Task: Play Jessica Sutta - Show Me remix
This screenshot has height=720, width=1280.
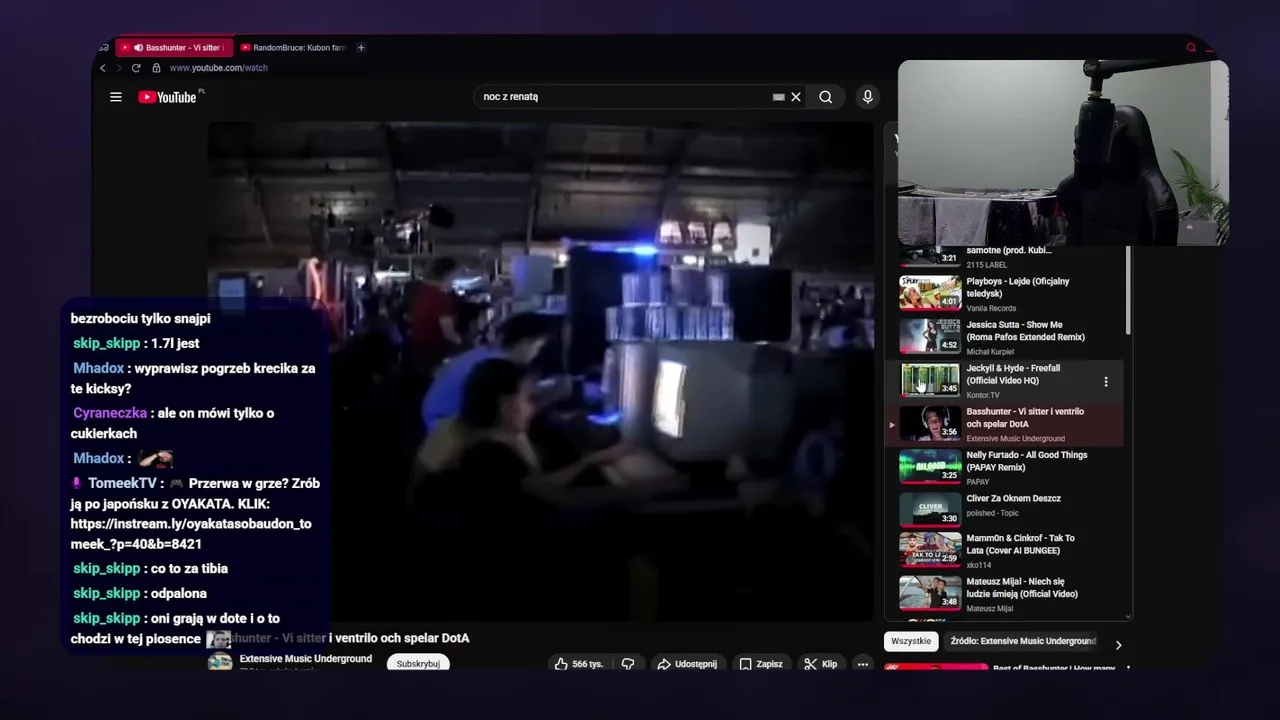Action: point(1010,337)
